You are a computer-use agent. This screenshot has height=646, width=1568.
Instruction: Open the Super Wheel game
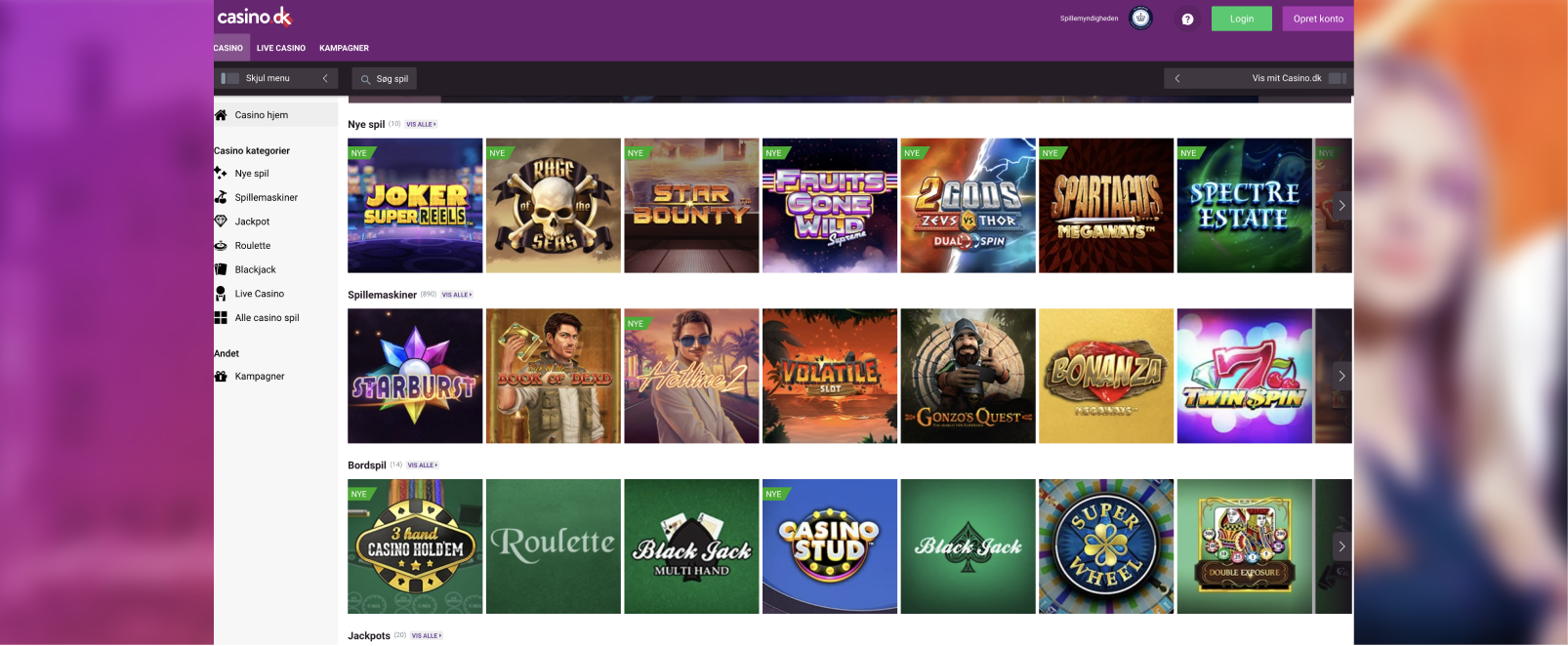[1106, 546]
